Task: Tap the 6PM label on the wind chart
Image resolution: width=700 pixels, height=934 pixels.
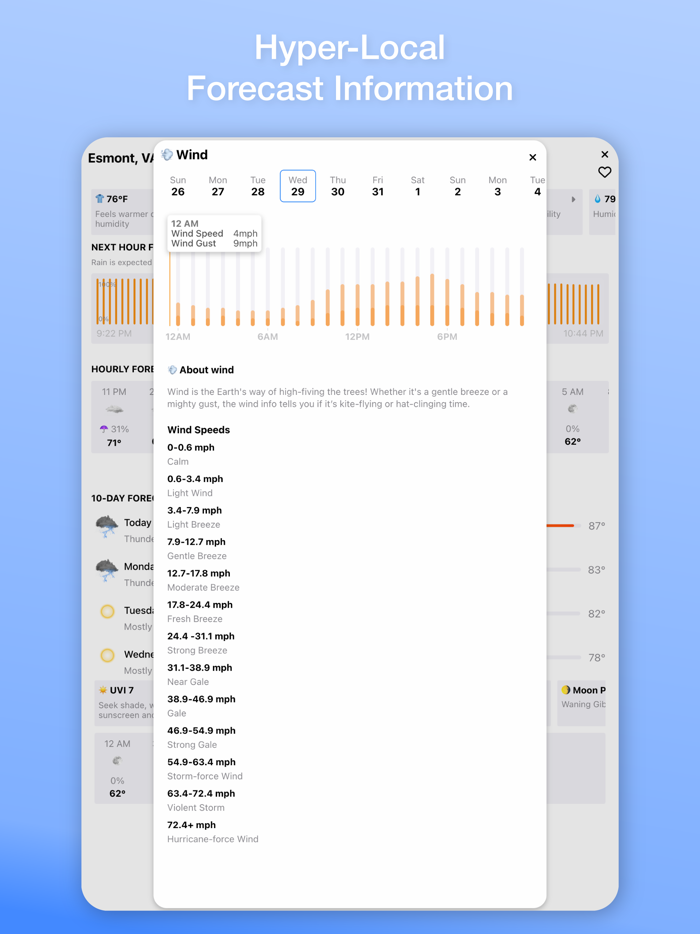Action: click(447, 337)
